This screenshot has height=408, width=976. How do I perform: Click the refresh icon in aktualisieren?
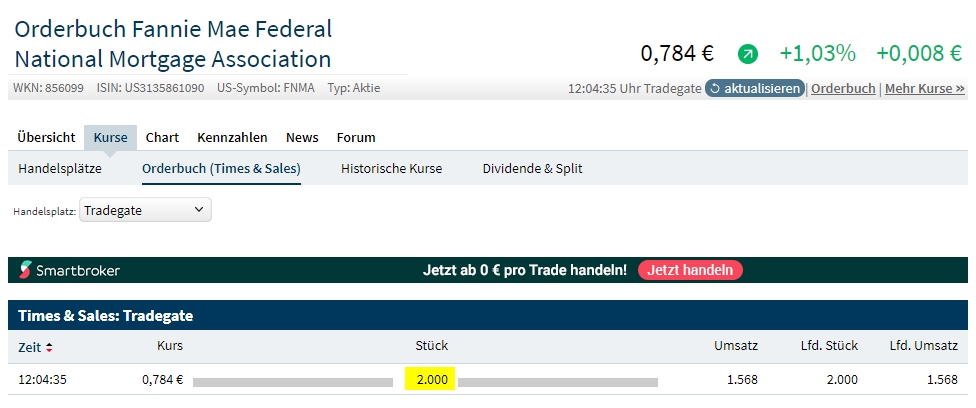(x=715, y=88)
